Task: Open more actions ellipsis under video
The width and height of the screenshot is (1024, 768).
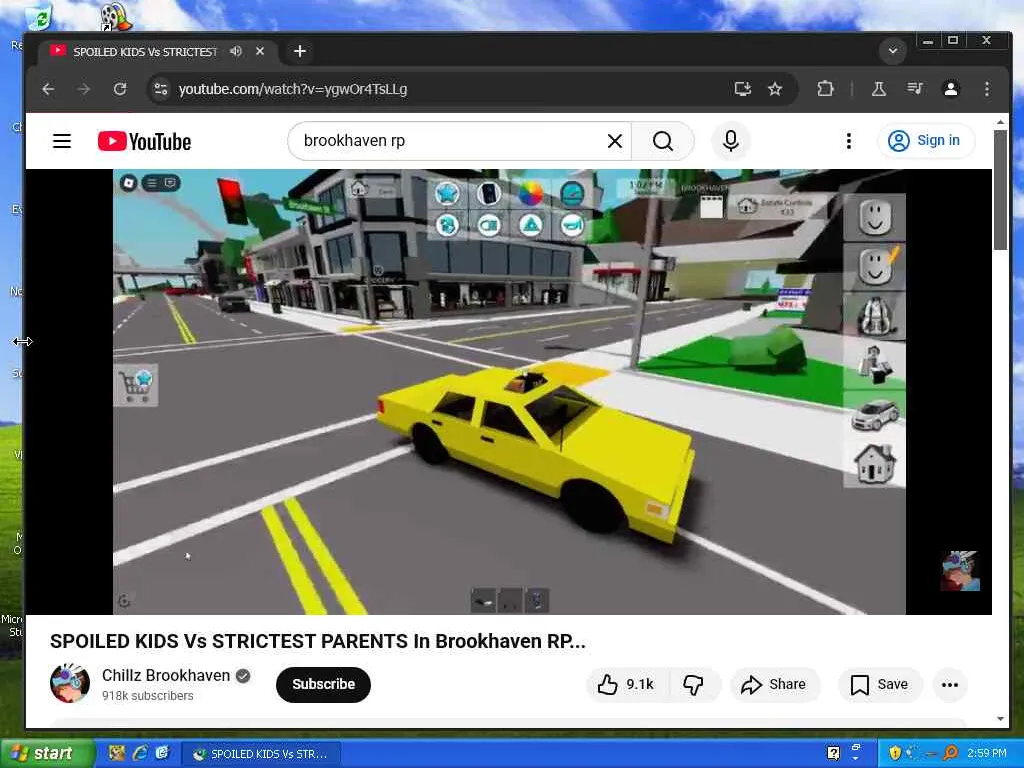Action: (x=950, y=684)
